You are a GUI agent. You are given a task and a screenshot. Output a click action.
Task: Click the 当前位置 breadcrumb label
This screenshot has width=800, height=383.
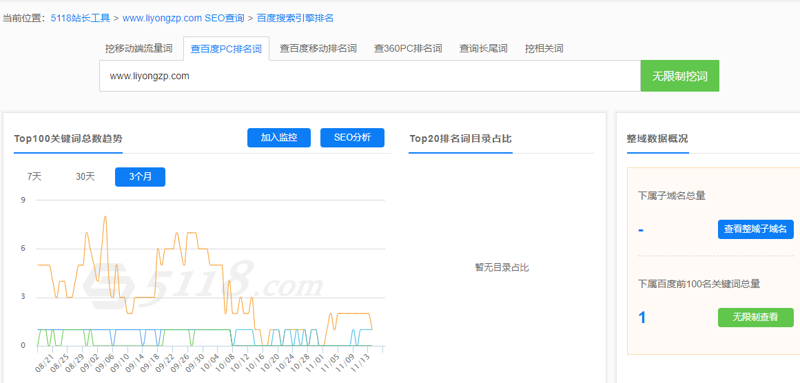point(24,18)
